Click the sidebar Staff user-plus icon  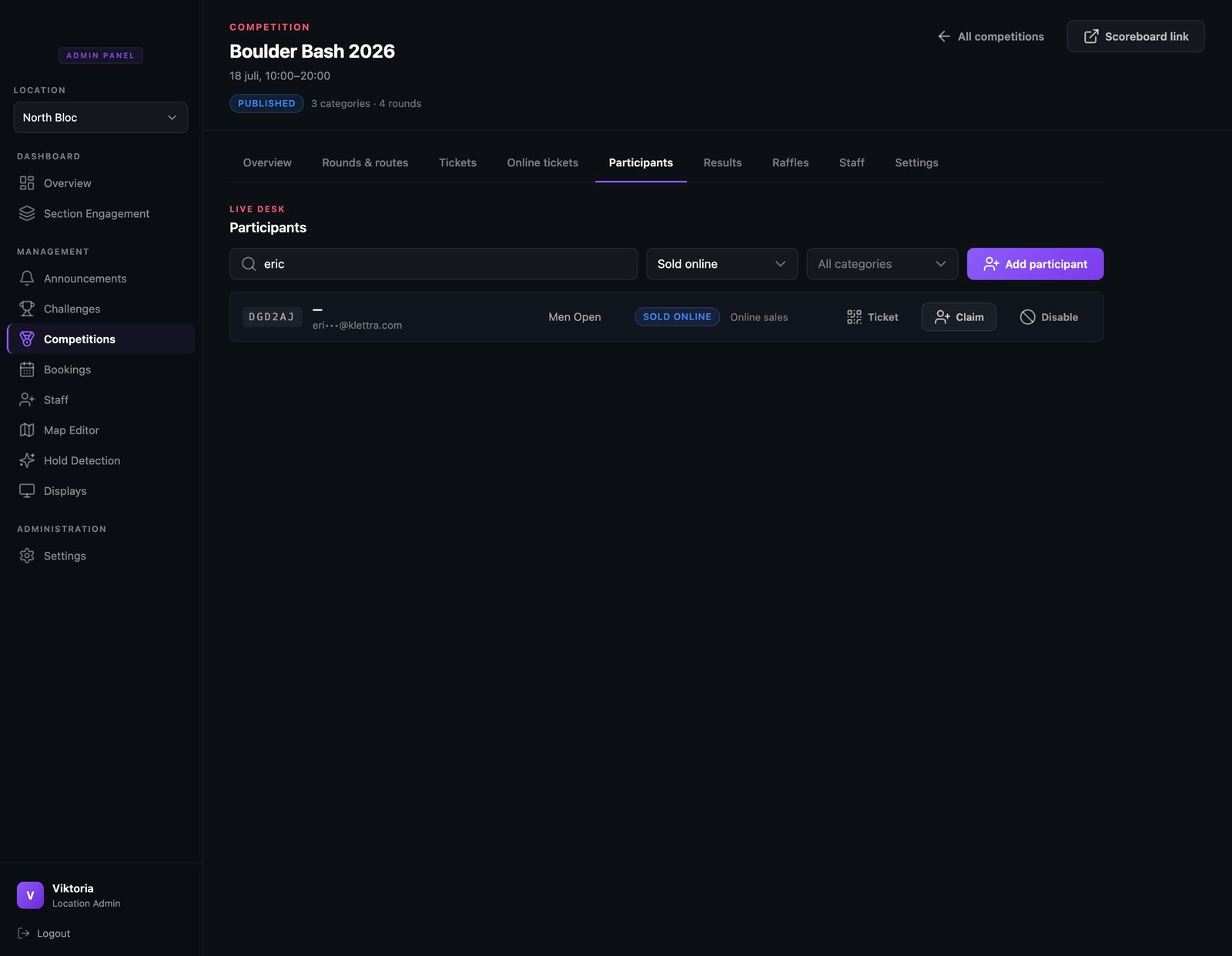coord(27,399)
